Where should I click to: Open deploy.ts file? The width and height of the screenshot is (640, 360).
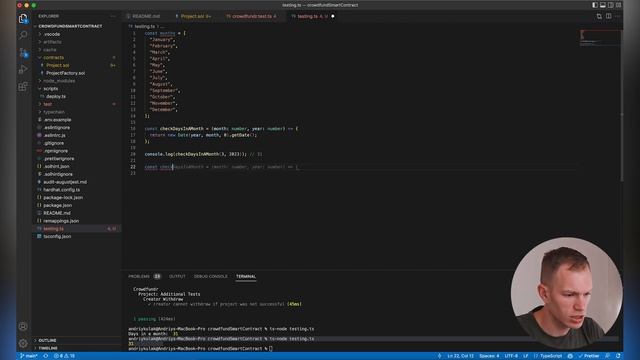point(77,96)
